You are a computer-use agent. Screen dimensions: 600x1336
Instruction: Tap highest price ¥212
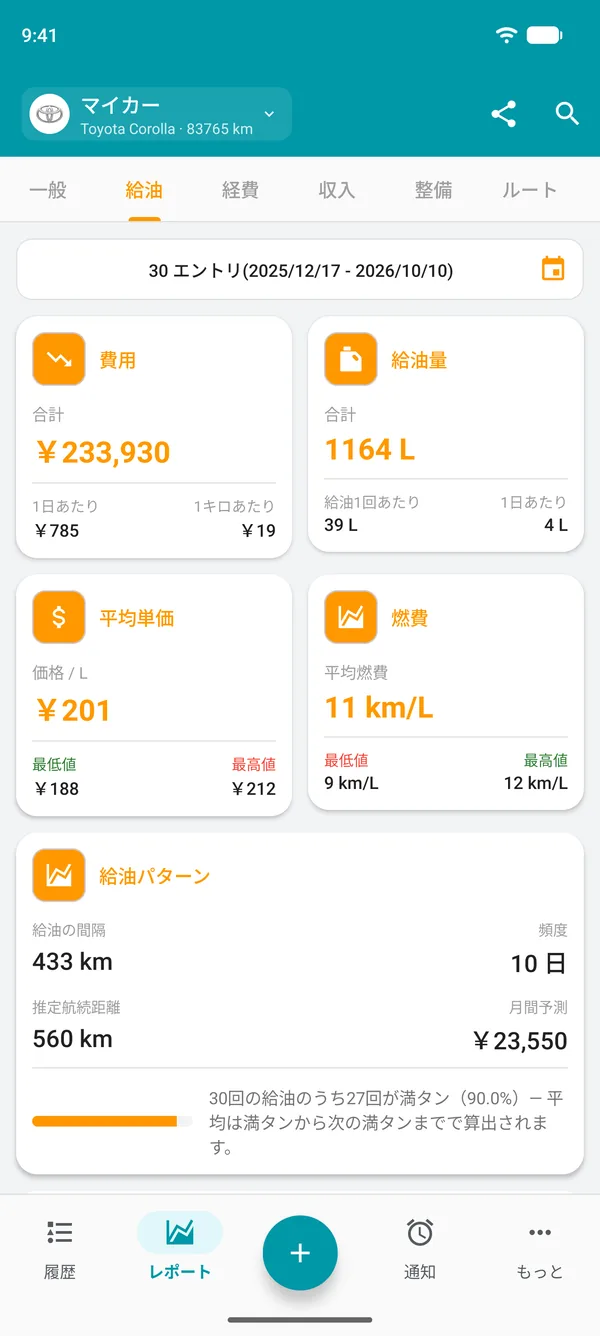click(253, 788)
